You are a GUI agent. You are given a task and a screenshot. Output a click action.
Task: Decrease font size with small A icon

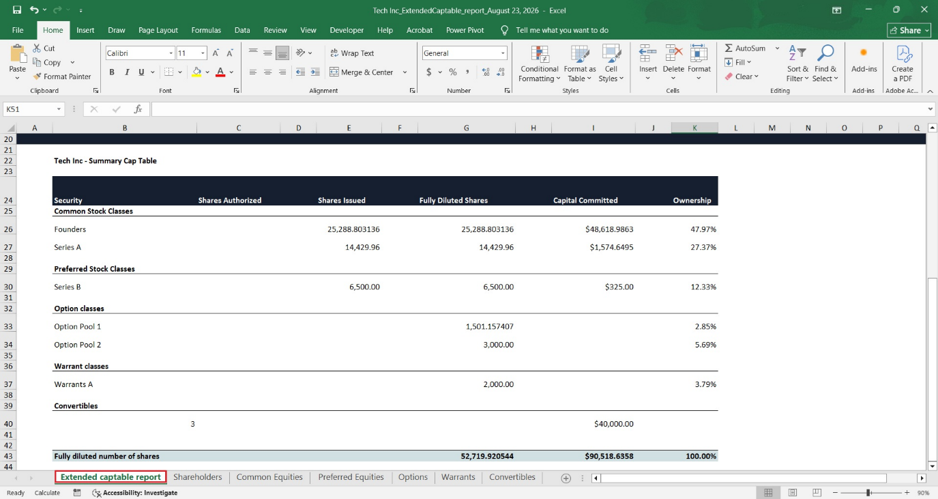click(229, 53)
